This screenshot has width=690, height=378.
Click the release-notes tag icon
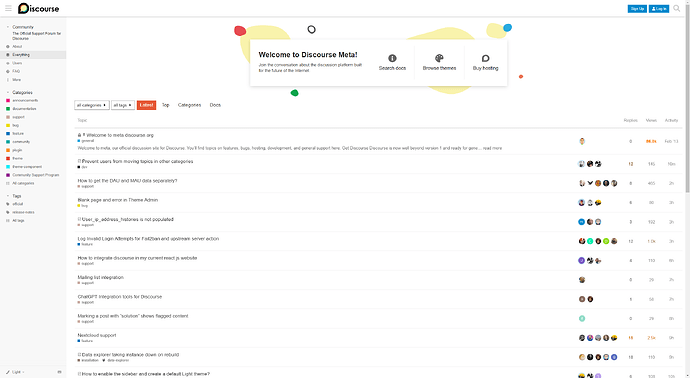click(x=7, y=212)
